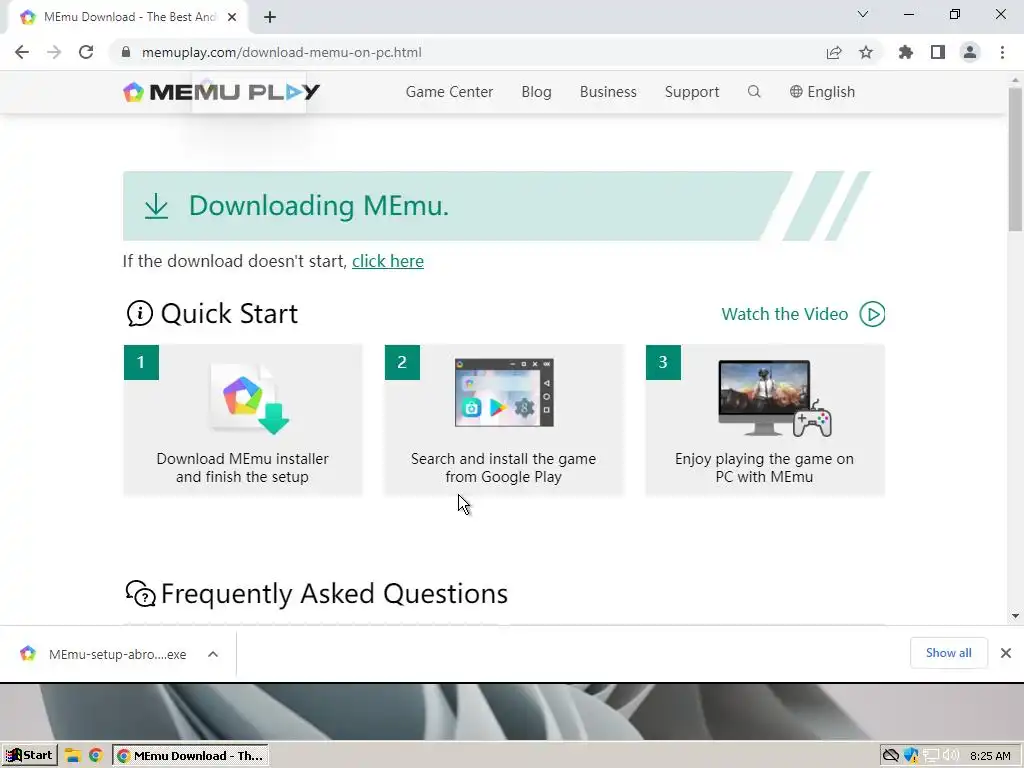Click the FAQ chat bubble icon
The width and height of the screenshot is (1024, 768).
point(140,594)
